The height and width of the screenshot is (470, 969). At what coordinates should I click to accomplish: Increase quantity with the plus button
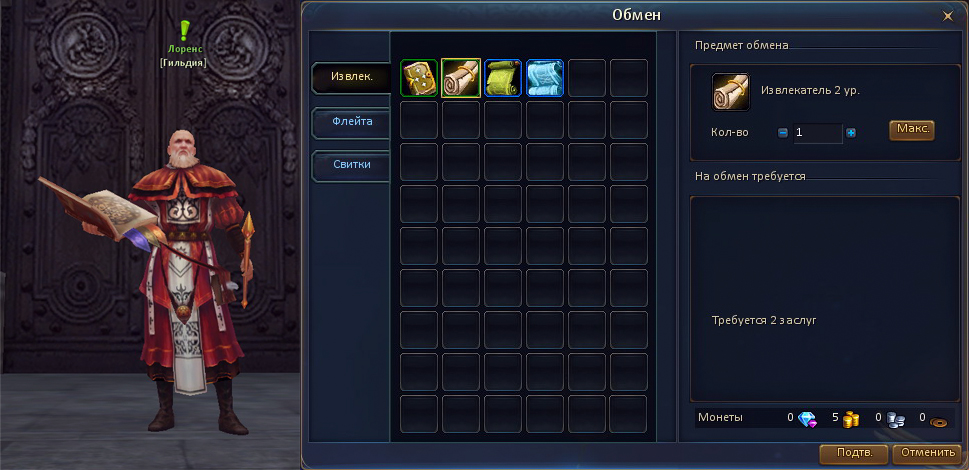tap(851, 133)
